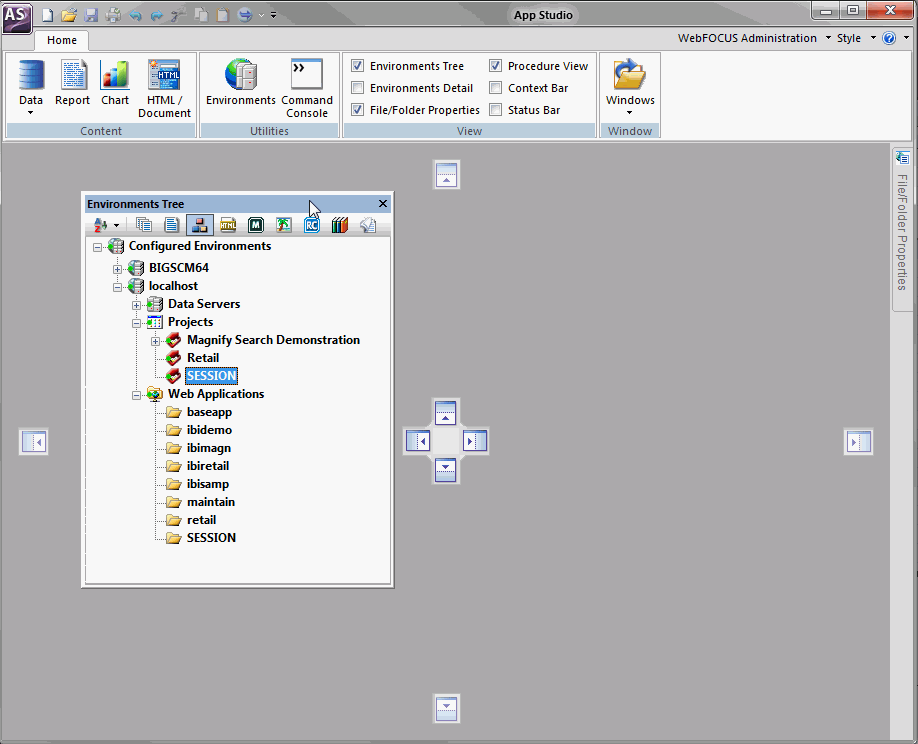Click the center dock-bottom guide arrow

(x=446, y=470)
